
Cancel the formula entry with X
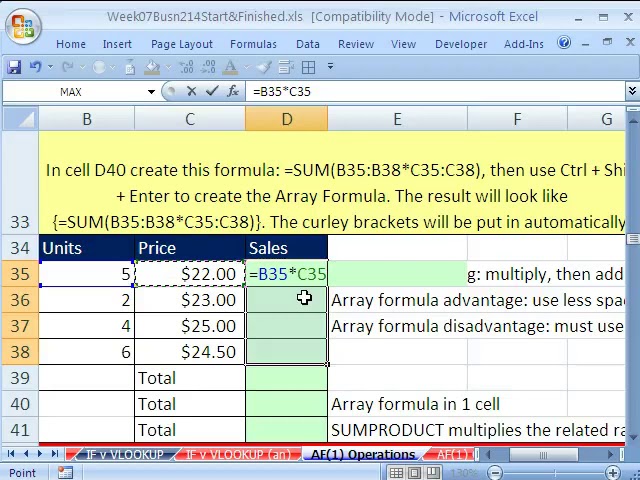click(191, 91)
